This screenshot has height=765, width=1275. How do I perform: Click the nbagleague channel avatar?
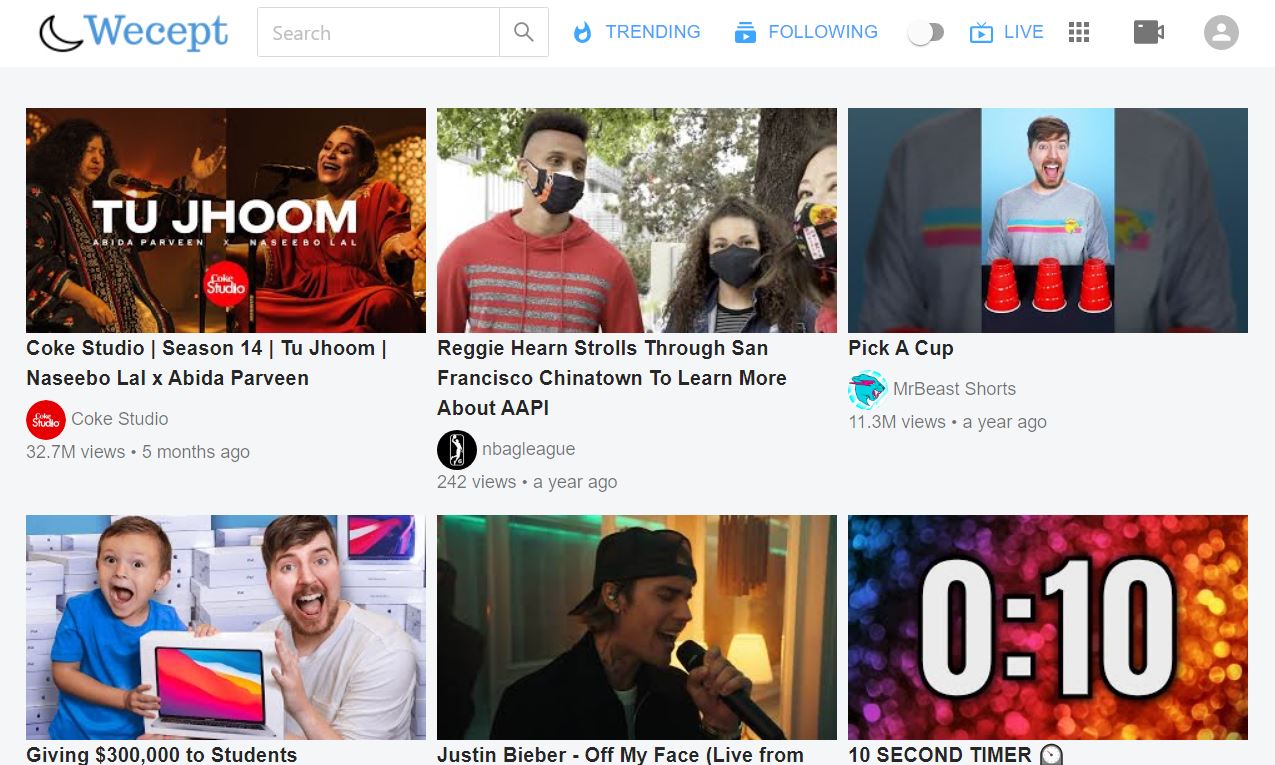[x=457, y=450]
